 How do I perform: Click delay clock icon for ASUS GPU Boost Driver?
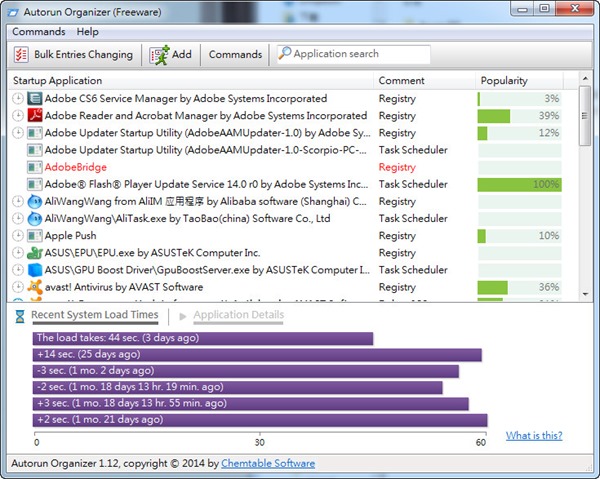coord(18,270)
